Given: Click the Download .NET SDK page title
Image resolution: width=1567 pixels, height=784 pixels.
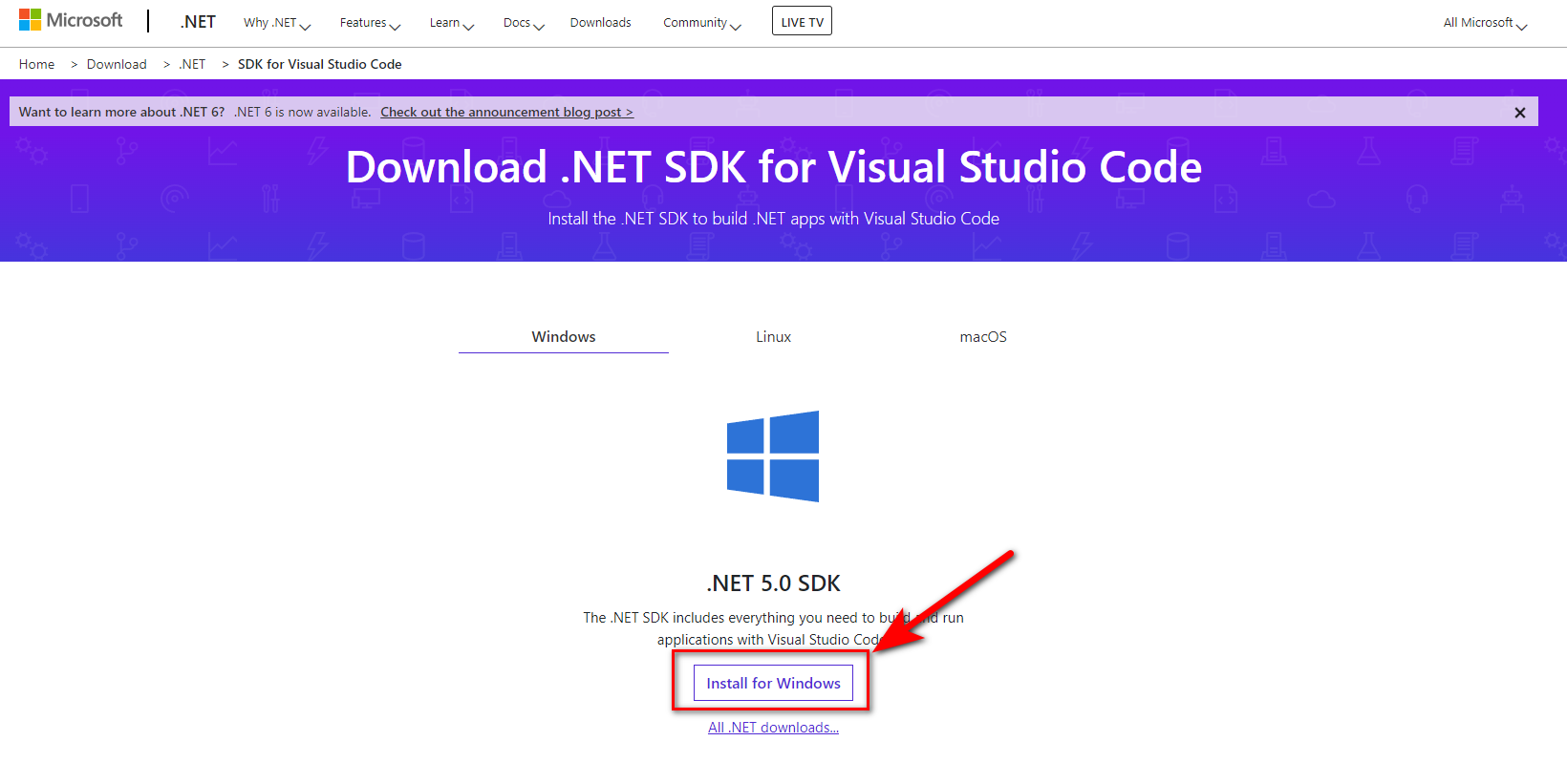Looking at the screenshot, I should [773, 167].
